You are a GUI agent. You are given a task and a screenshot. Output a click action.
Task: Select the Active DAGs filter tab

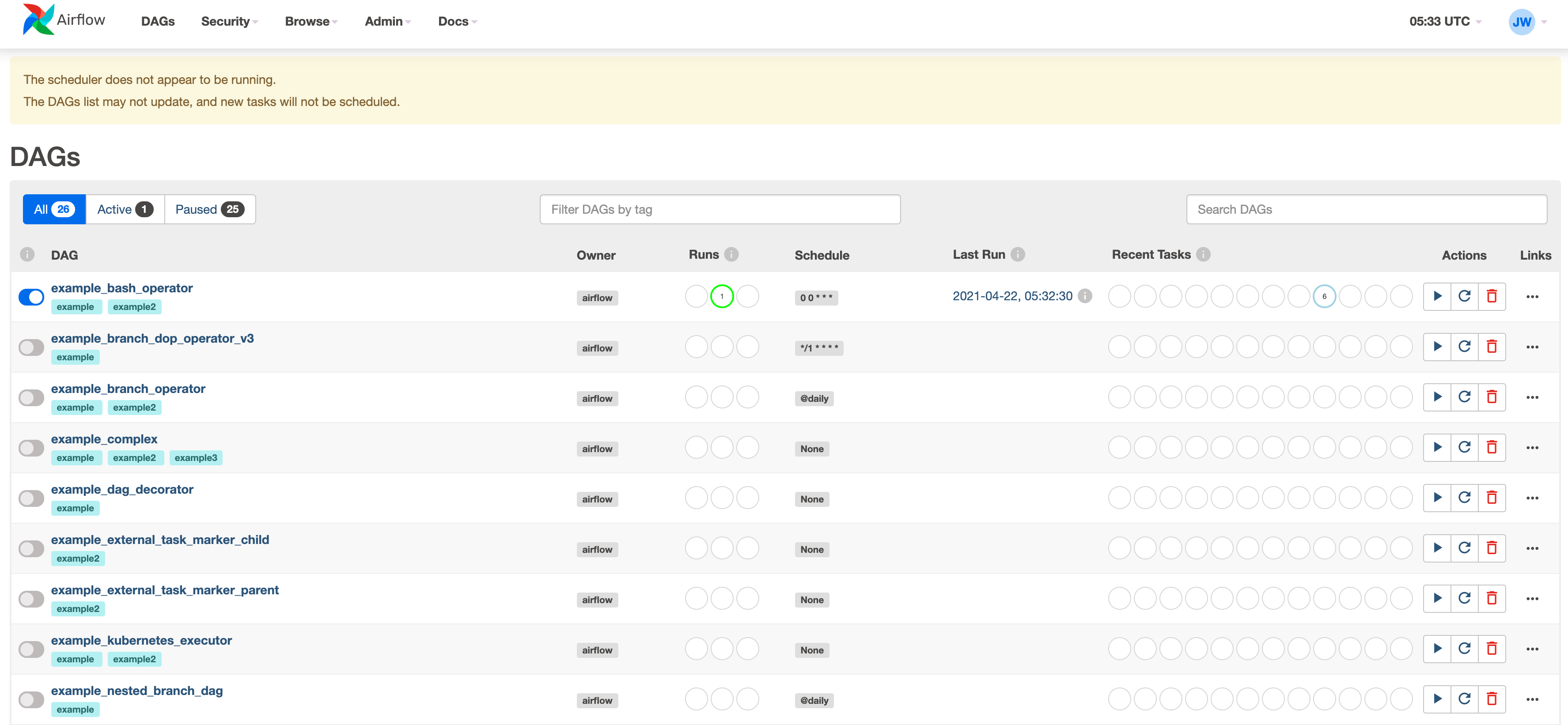pyautogui.click(x=125, y=209)
